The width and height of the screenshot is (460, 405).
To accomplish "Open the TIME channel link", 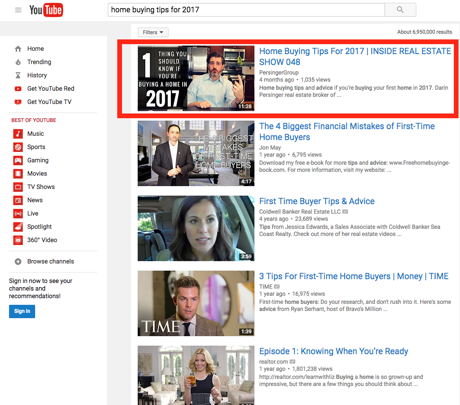I will tap(266, 287).
